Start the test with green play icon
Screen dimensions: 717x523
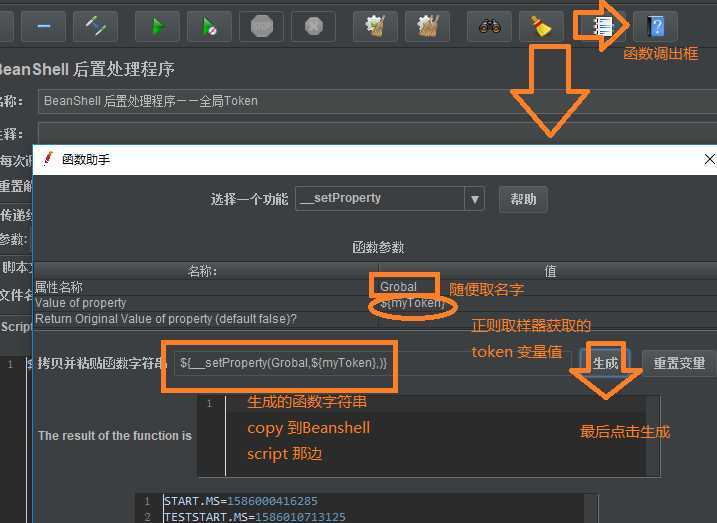pyautogui.click(x=157, y=26)
